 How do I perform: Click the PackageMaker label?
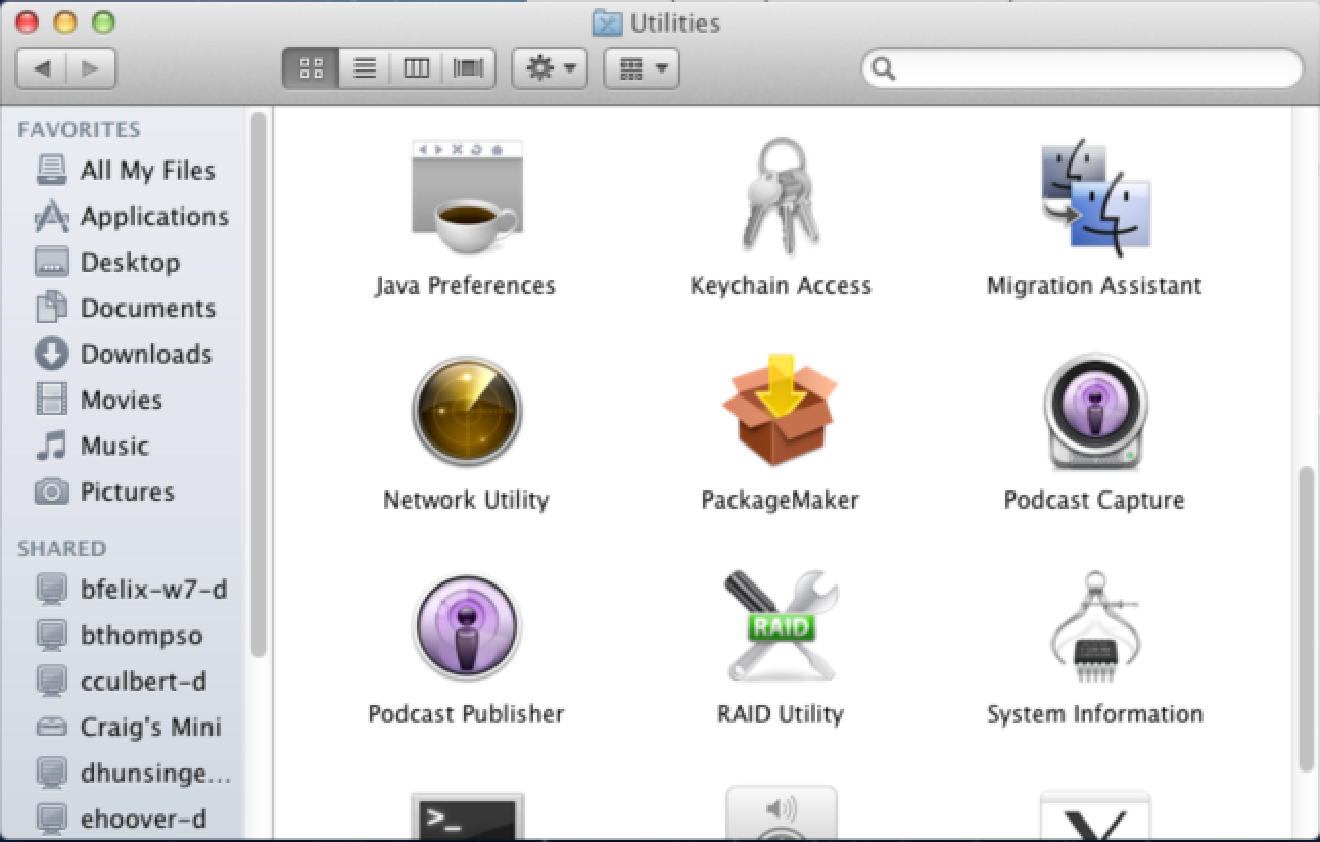pyautogui.click(x=780, y=500)
